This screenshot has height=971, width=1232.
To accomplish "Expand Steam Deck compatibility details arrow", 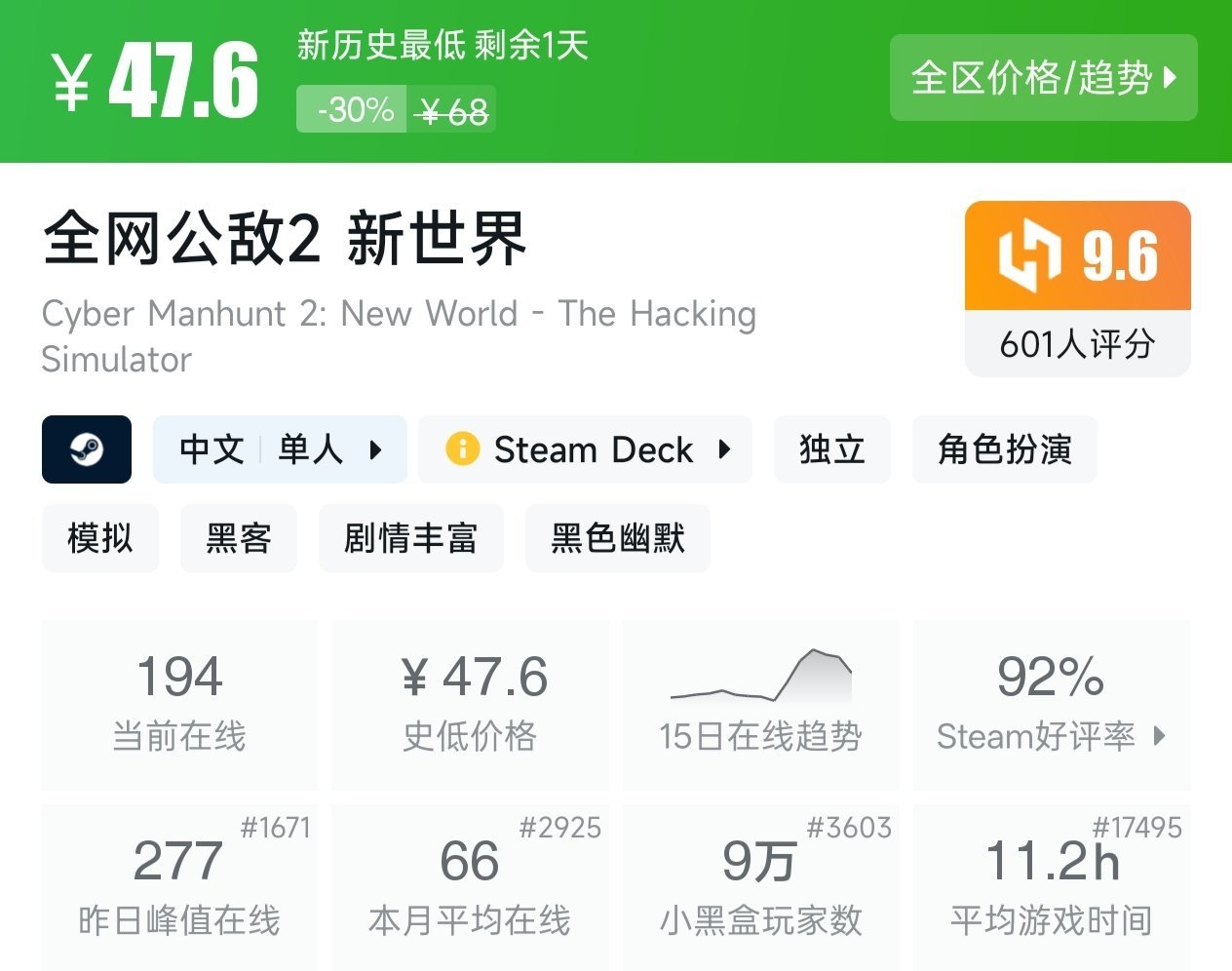I will (x=724, y=449).
